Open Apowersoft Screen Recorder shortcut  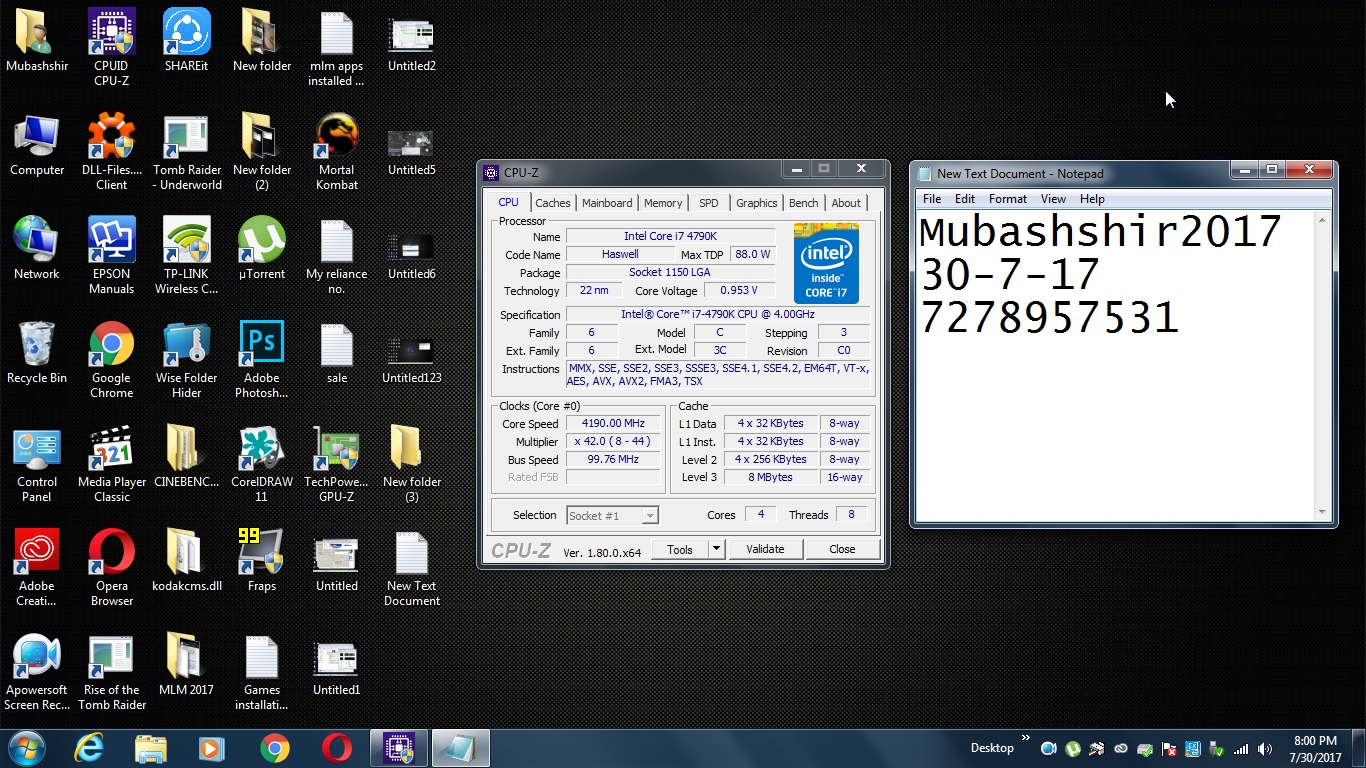[x=37, y=671]
